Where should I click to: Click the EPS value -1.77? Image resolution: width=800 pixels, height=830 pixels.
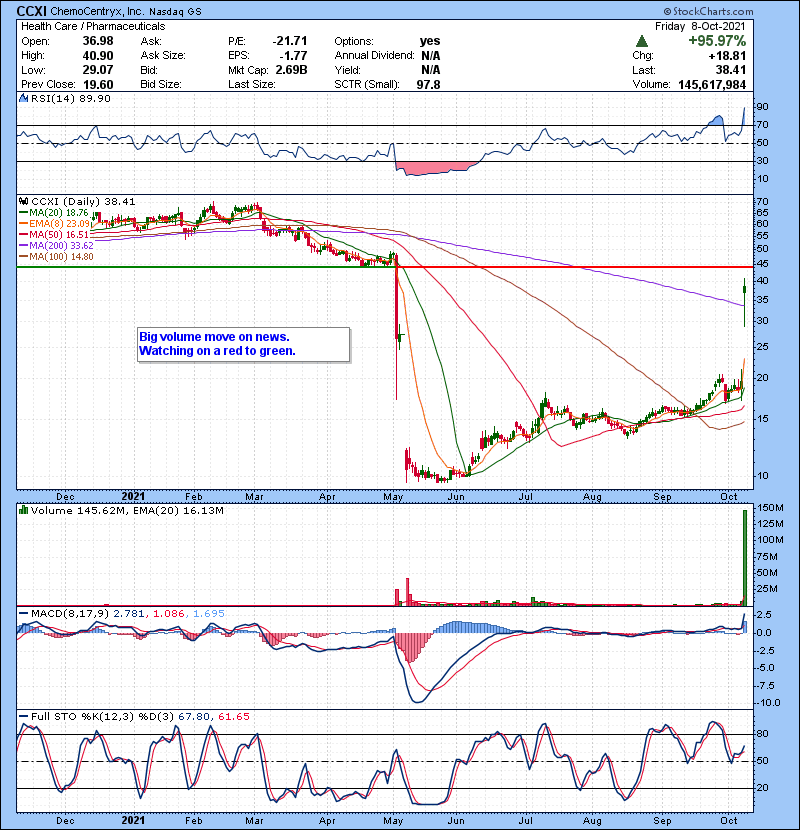[x=293, y=56]
